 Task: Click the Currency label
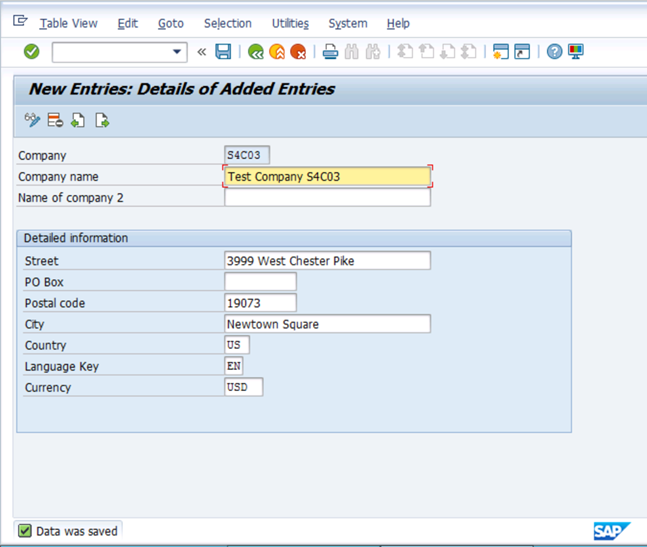click(48, 387)
